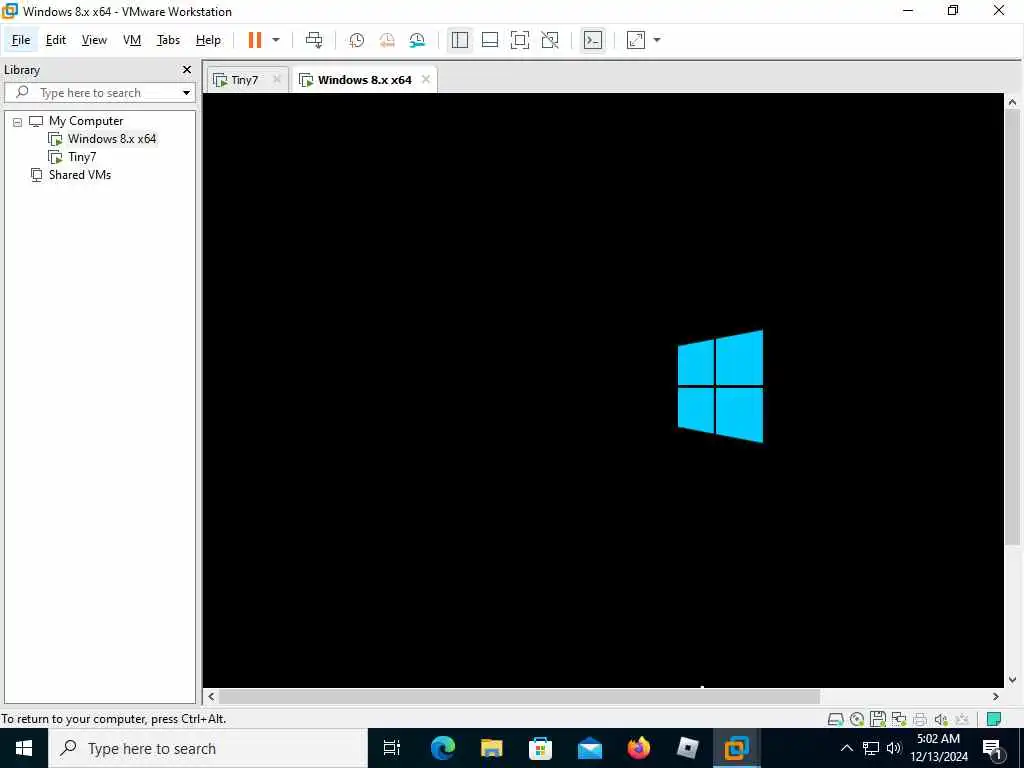Click the host volume tray icon
The image size is (1024, 768).
tap(893, 748)
